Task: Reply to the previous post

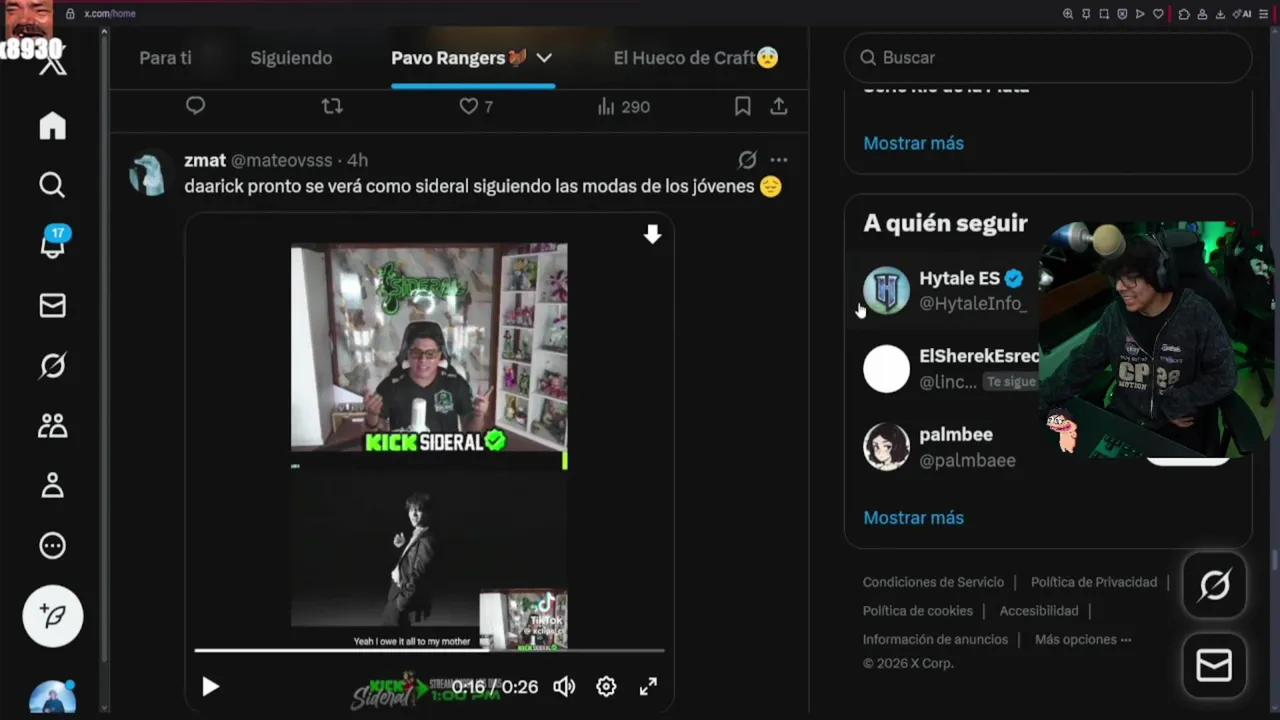Action: click(195, 106)
